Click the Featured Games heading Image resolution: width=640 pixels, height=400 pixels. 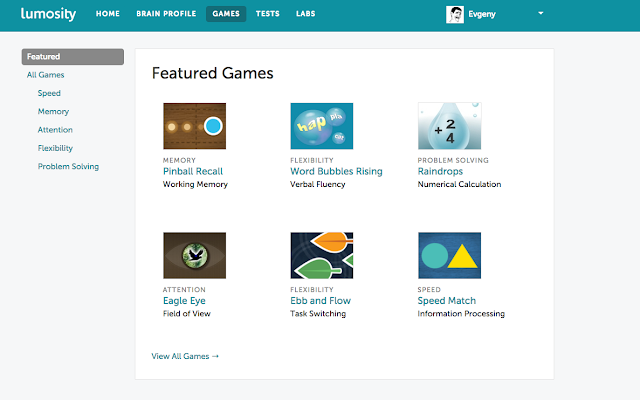(x=213, y=73)
